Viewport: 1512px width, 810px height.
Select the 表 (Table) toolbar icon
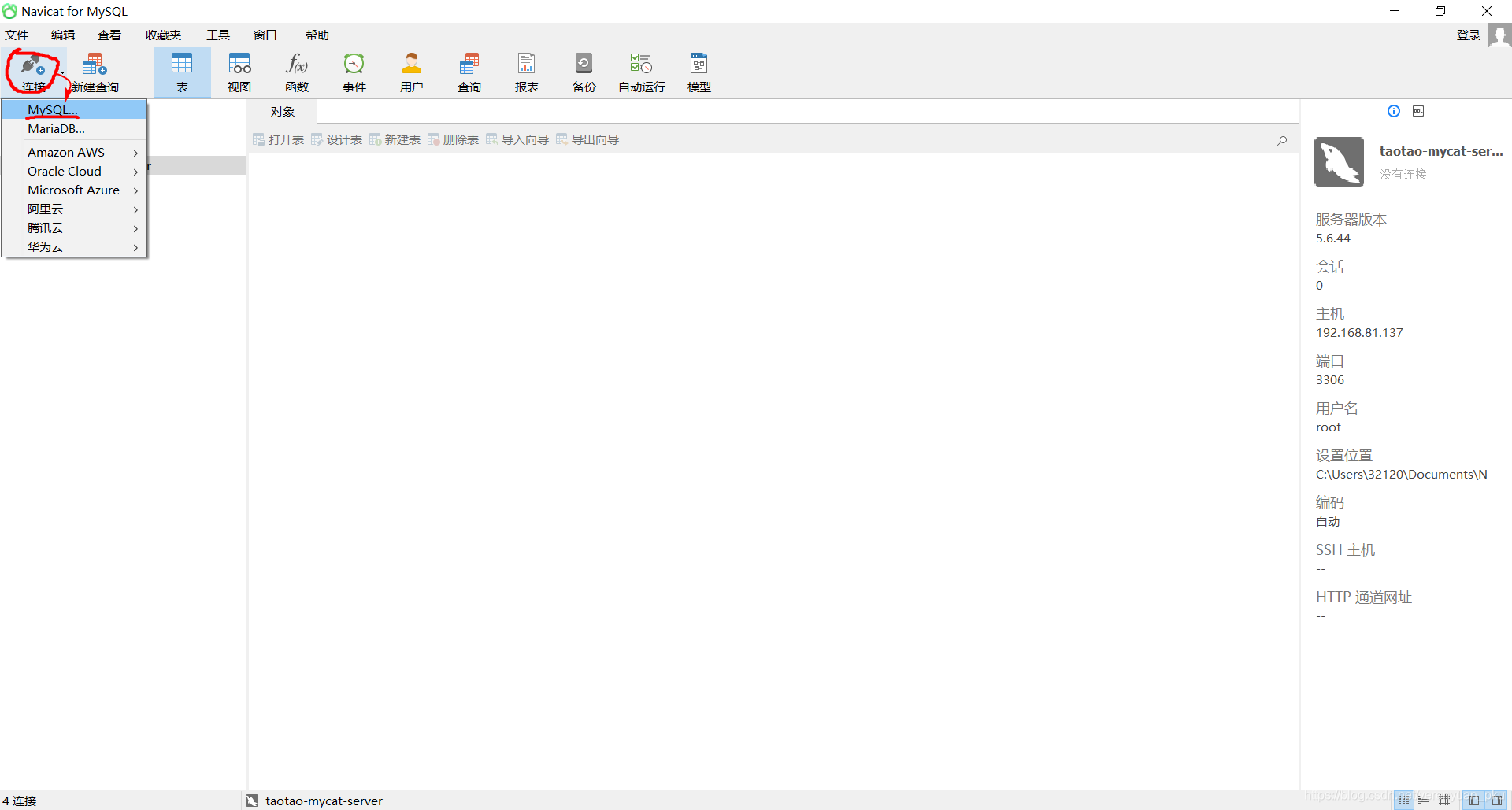(182, 72)
